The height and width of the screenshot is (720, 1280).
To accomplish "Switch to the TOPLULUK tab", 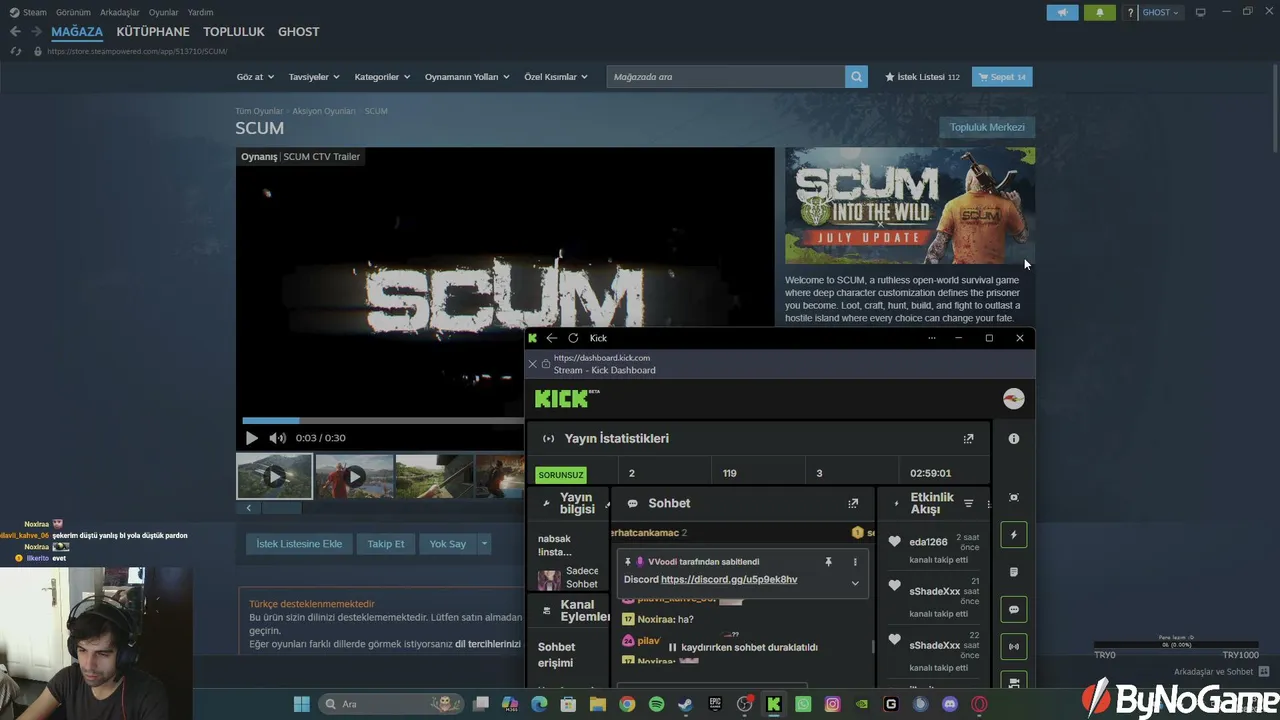I will pyautogui.click(x=234, y=32).
